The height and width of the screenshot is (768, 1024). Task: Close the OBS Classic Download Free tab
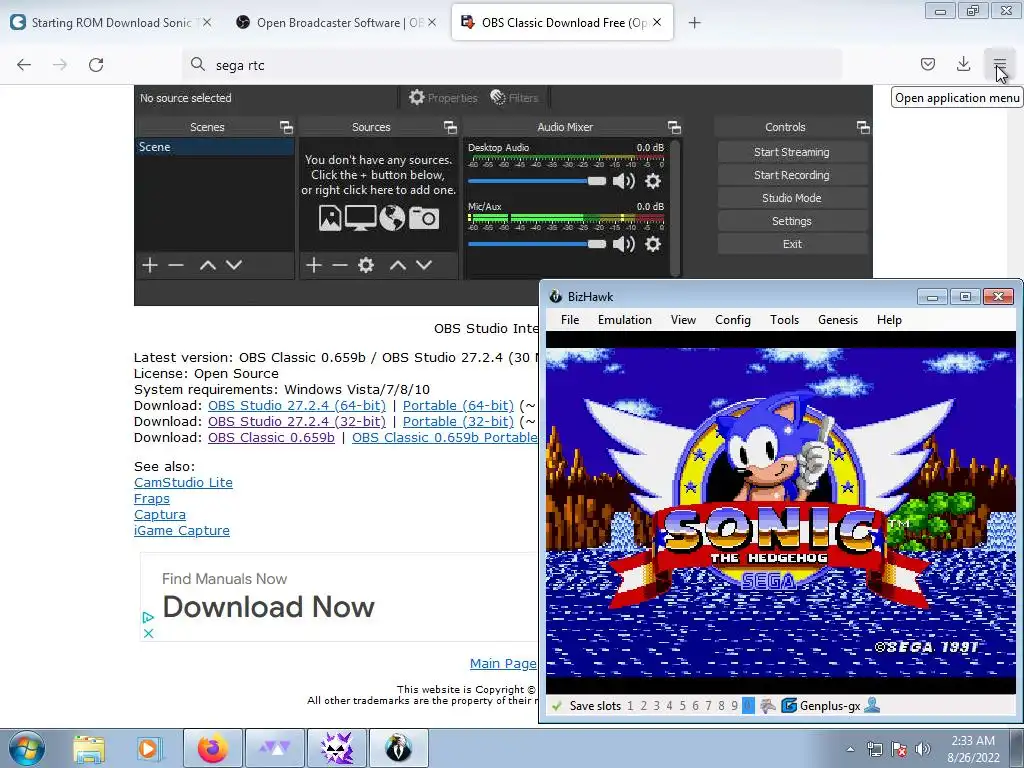coord(657,22)
